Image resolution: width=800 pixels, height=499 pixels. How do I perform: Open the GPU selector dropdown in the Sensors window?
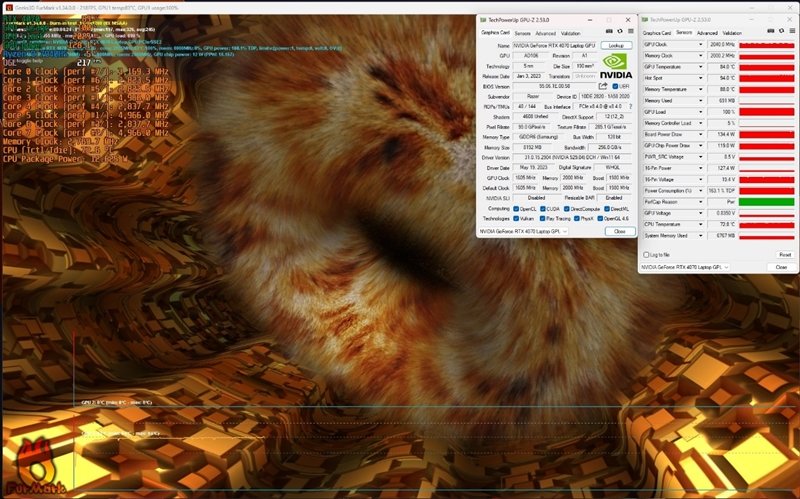coord(685,267)
